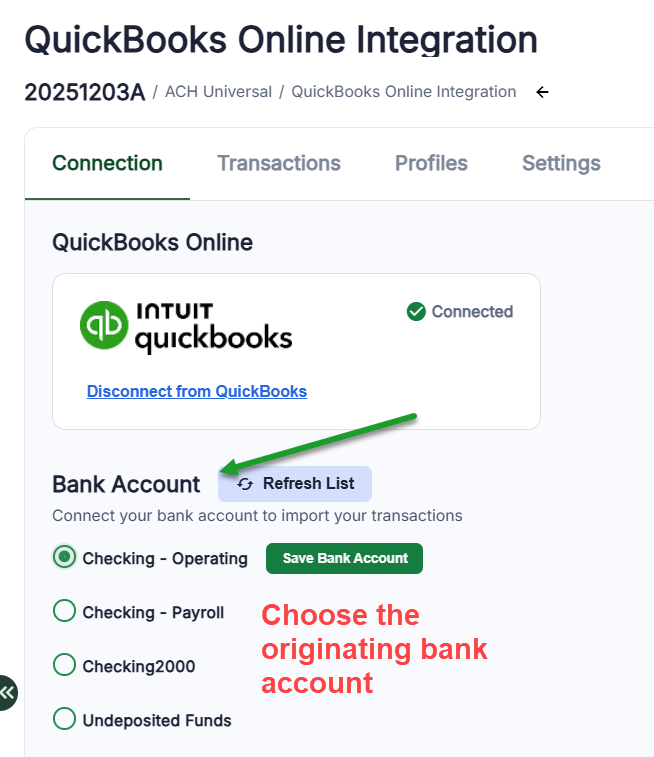The height and width of the screenshot is (757, 654).
Task: Navigate to the ACH Universal breadcrumb
Action: click(218, 92)
